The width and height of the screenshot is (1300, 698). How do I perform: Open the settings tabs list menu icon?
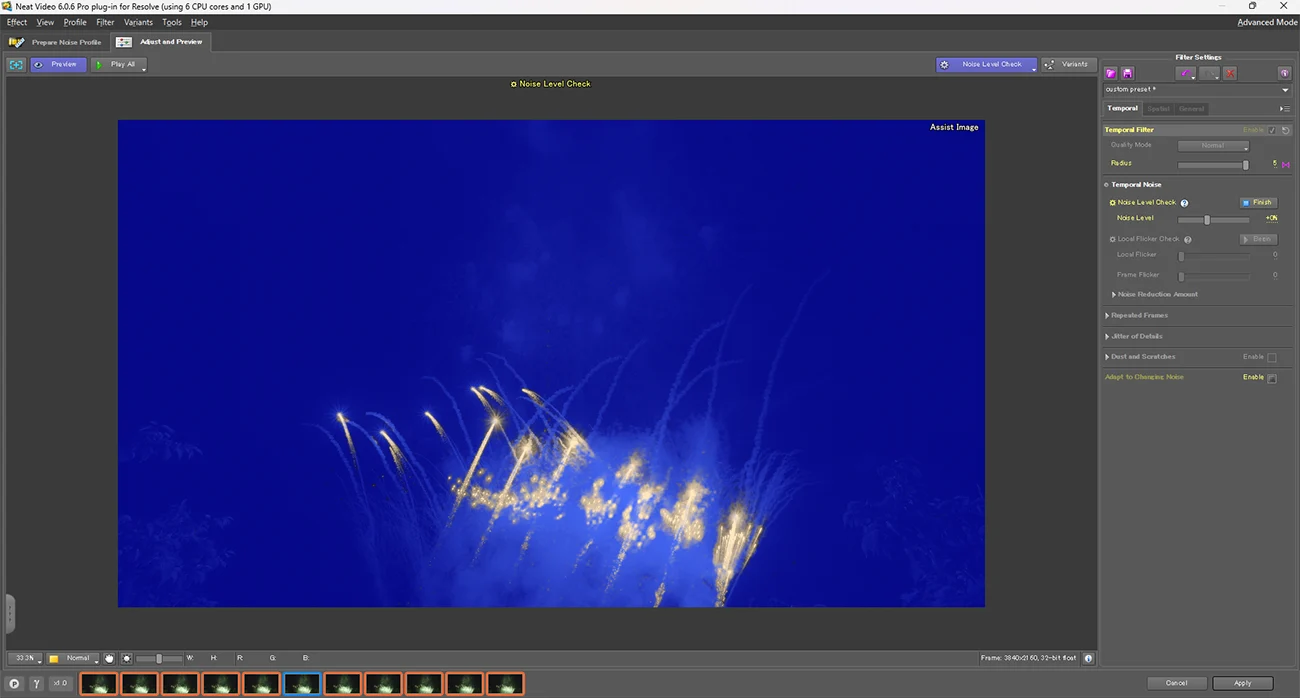[x=1284, y=108]
